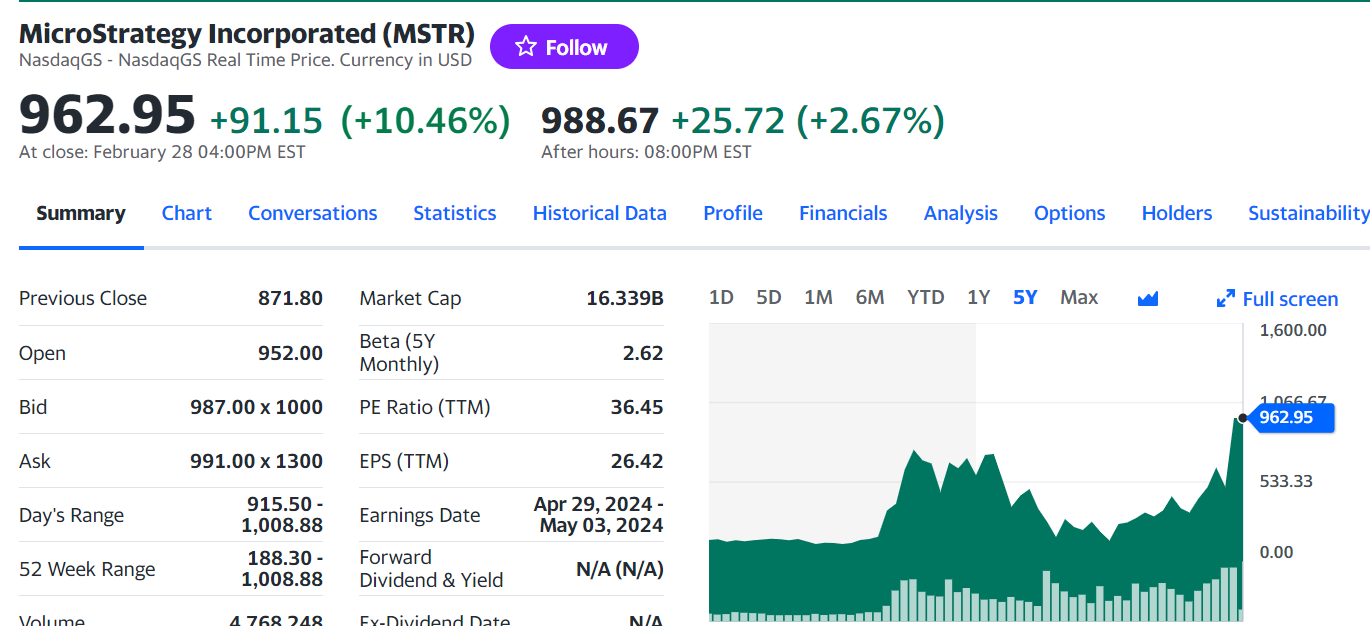Click the Full screen expand arrows icon
Screen dimensions: 1370x626
[x=1226, y=299]
